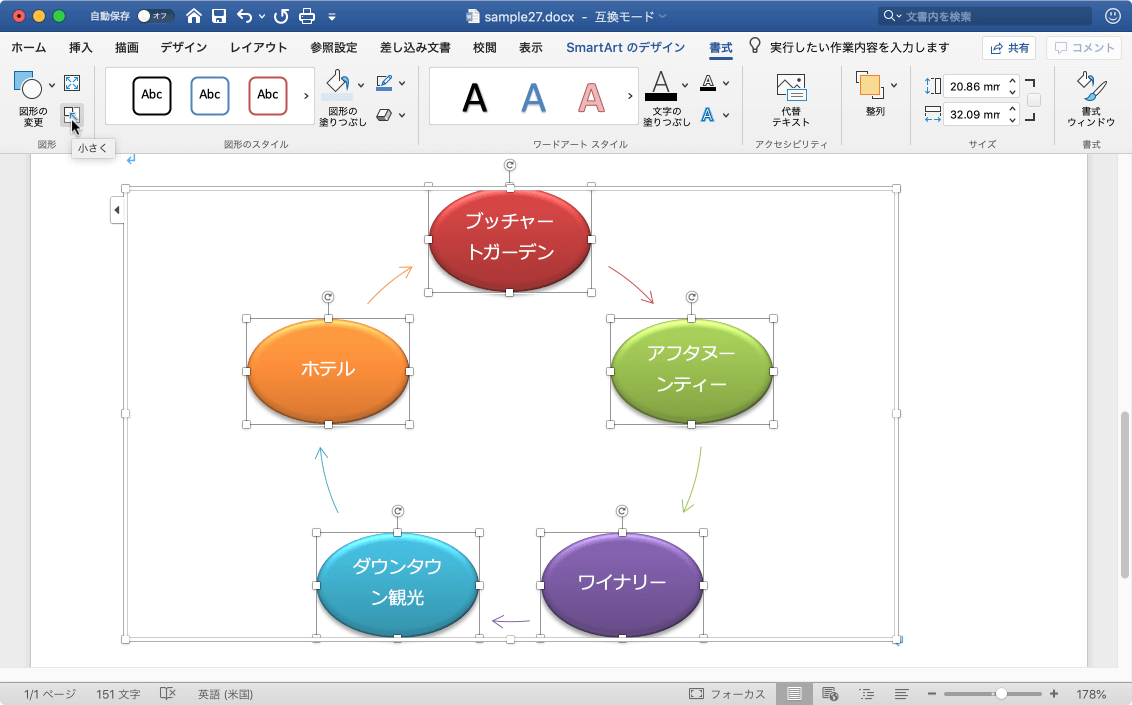Apply the pink outlined WordArt A style
This screenshot has width=1132, height=705.
(x=591, y=97)
